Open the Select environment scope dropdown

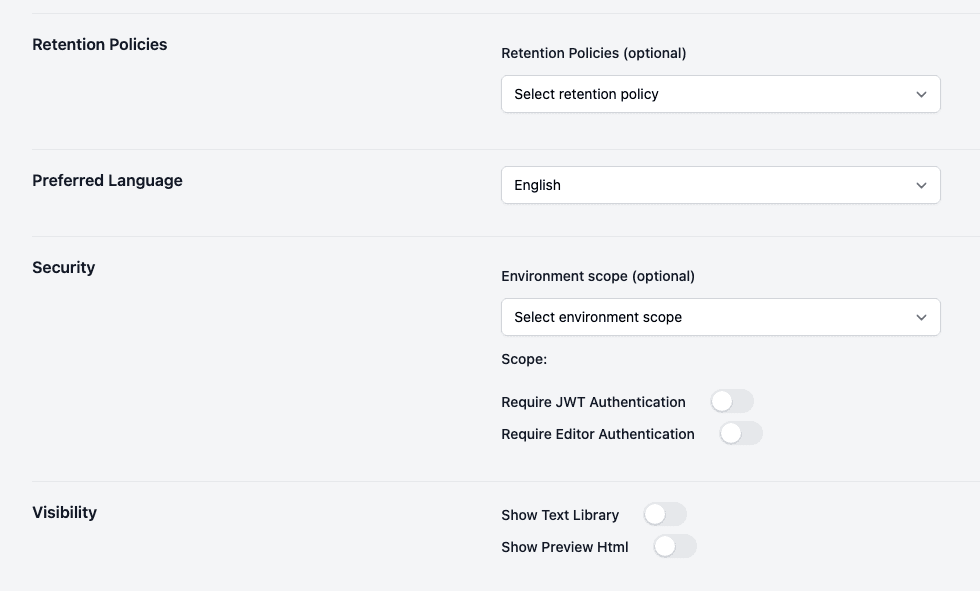[x=721, y=317]
